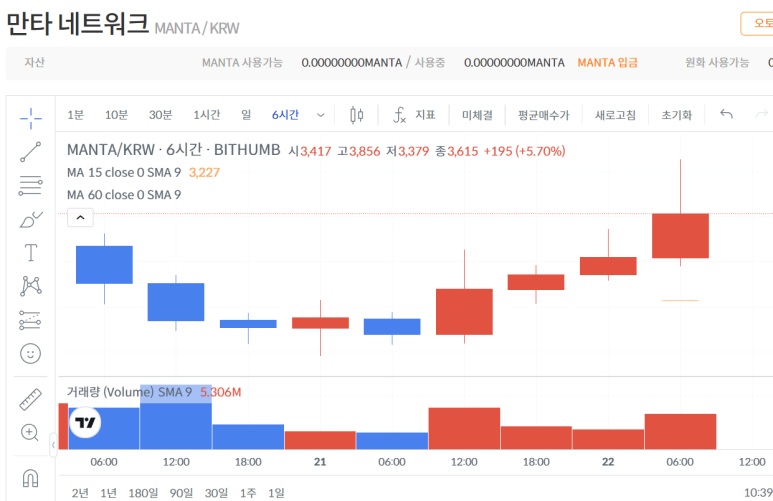Set chart range to 180일
Image resolution: width=773 pixels, height=501 pixels.
[x=143, y=493]
